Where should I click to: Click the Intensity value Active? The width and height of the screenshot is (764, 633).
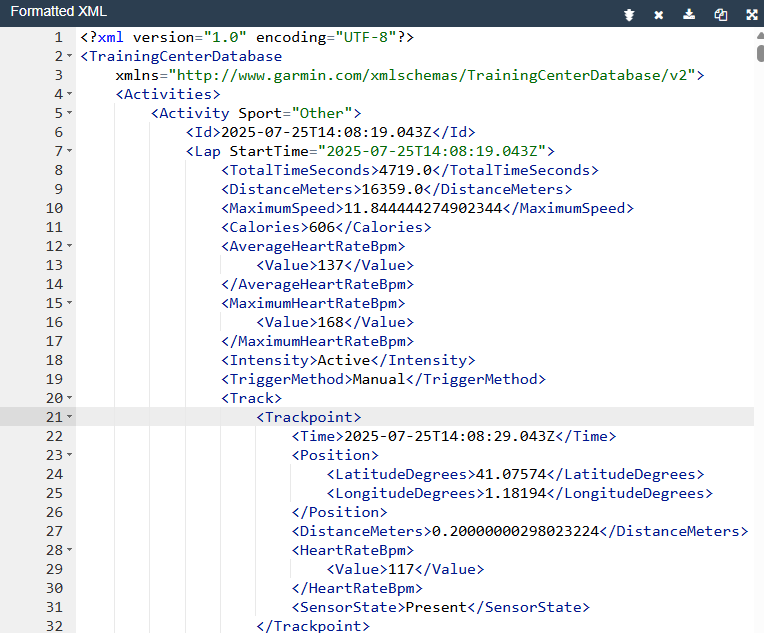(x=344, y=360)
